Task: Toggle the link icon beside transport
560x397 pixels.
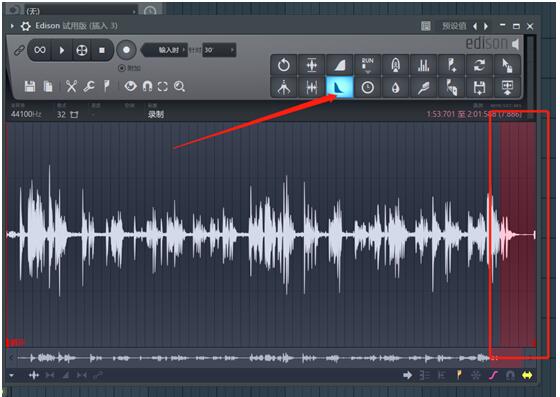Action: coord(19,50)
